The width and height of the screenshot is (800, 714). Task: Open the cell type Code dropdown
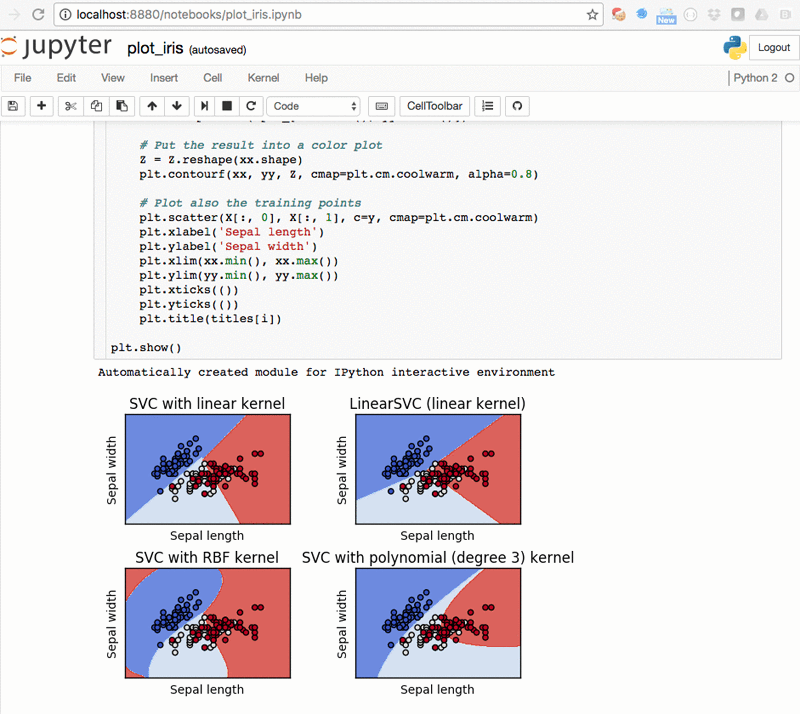coord(313,106)
